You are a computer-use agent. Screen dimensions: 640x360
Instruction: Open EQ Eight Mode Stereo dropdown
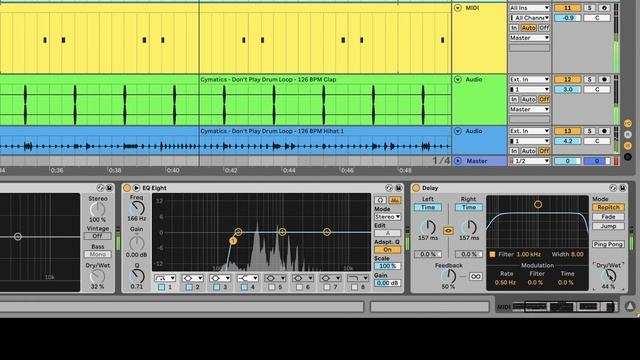click(387, 217)
